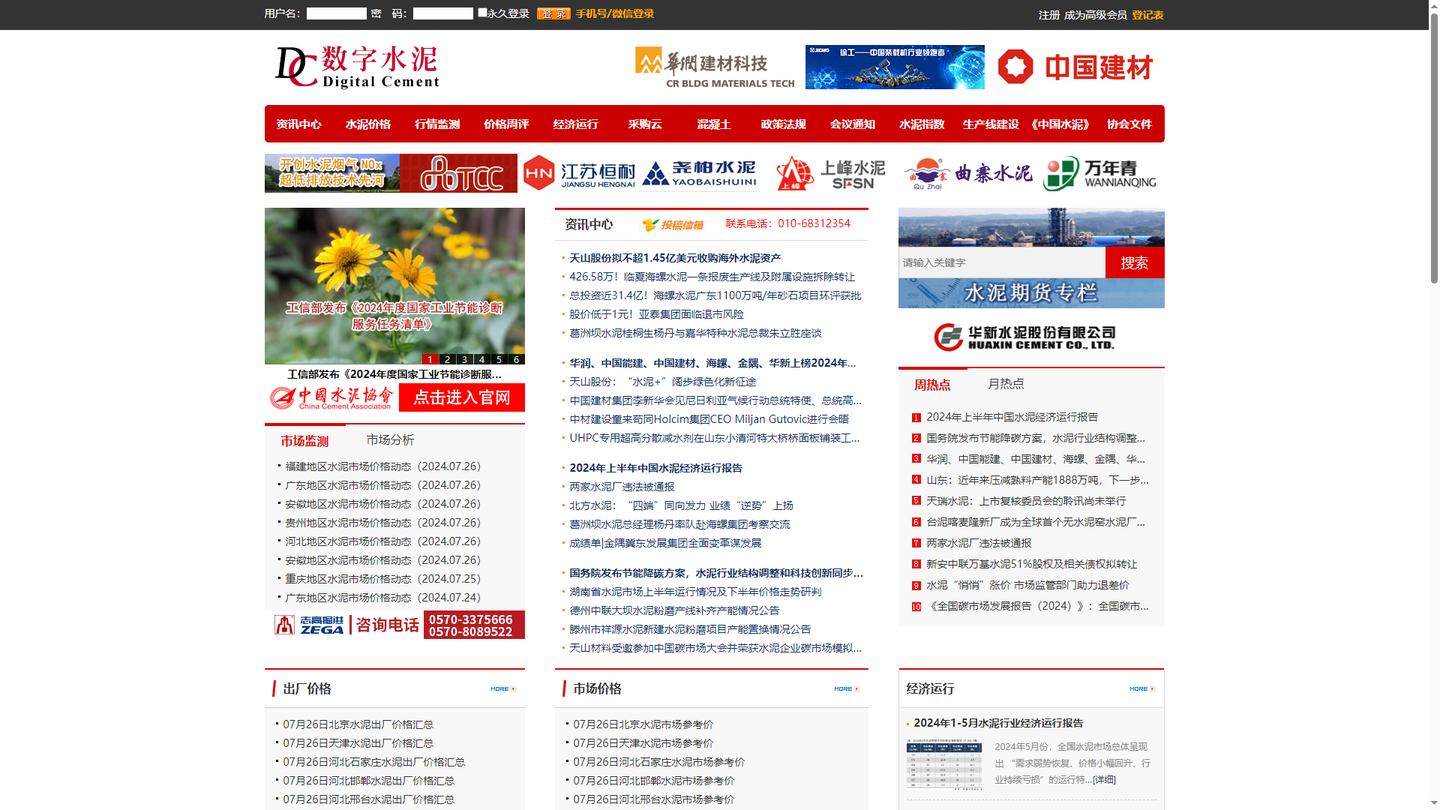This screenshot has width=1440, height=810.
Task: Open the 江苏恒耐 Jiangsu Hengnai logo
Action: pyautogui.click(x=579, y=173)
